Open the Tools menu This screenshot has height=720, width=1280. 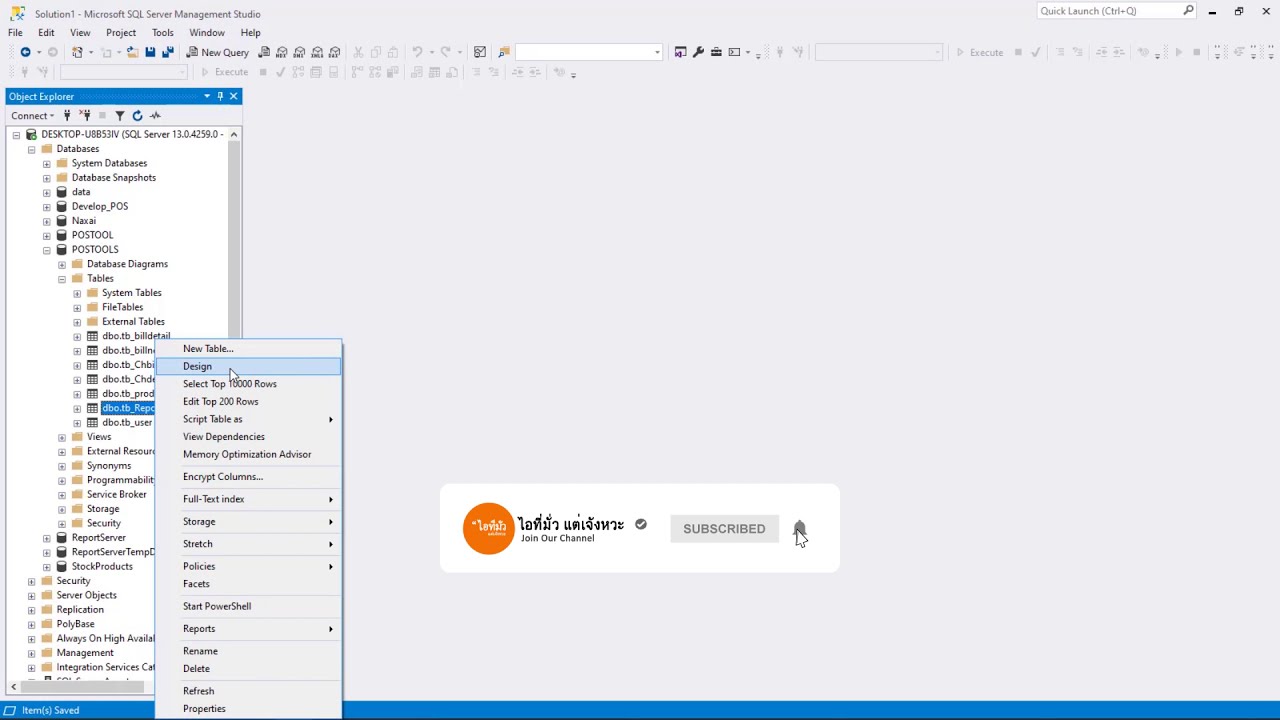(x=163, y=32)
